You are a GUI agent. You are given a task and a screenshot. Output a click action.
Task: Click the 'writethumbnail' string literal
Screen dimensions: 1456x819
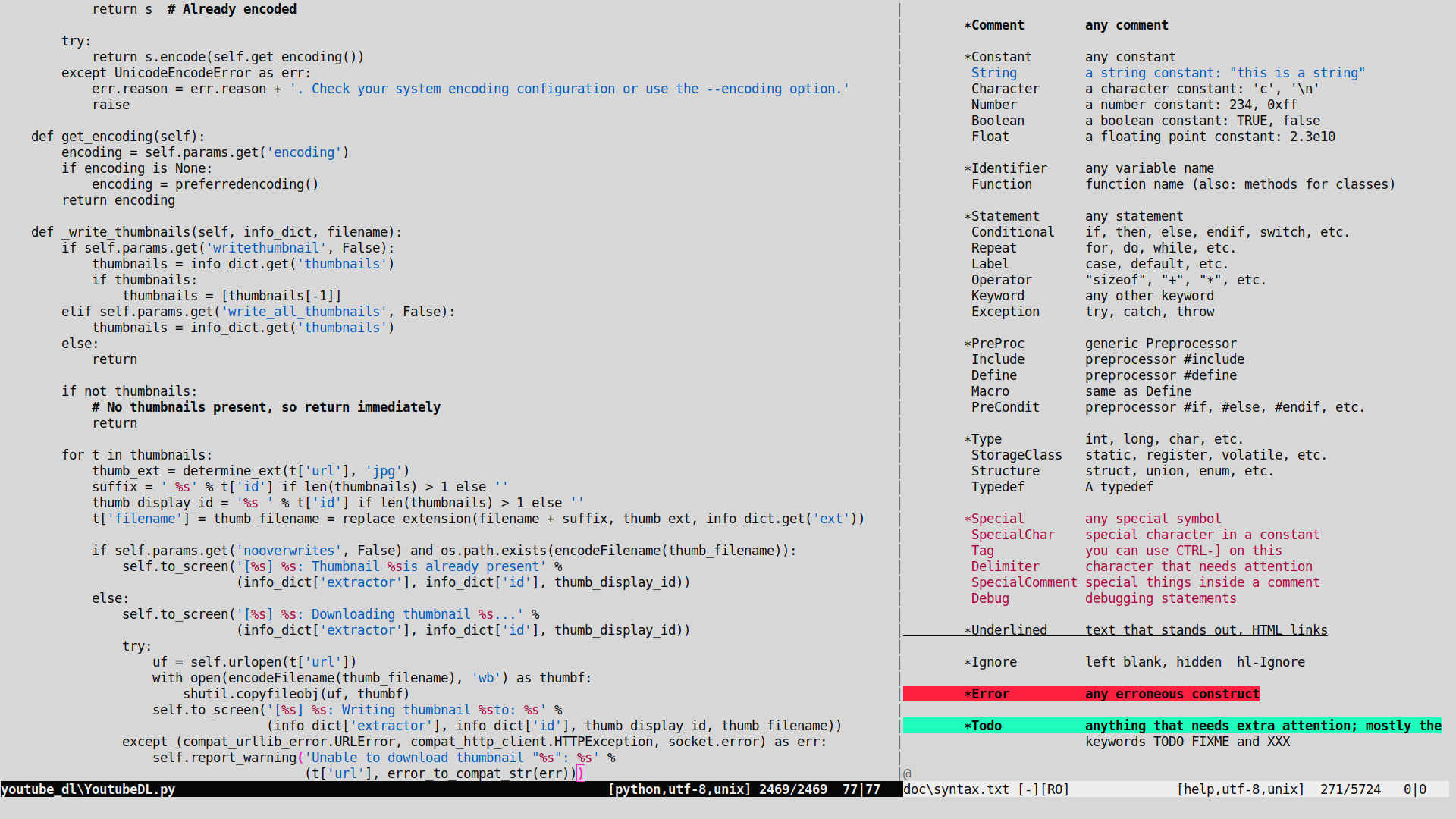(x=266, y=248)
